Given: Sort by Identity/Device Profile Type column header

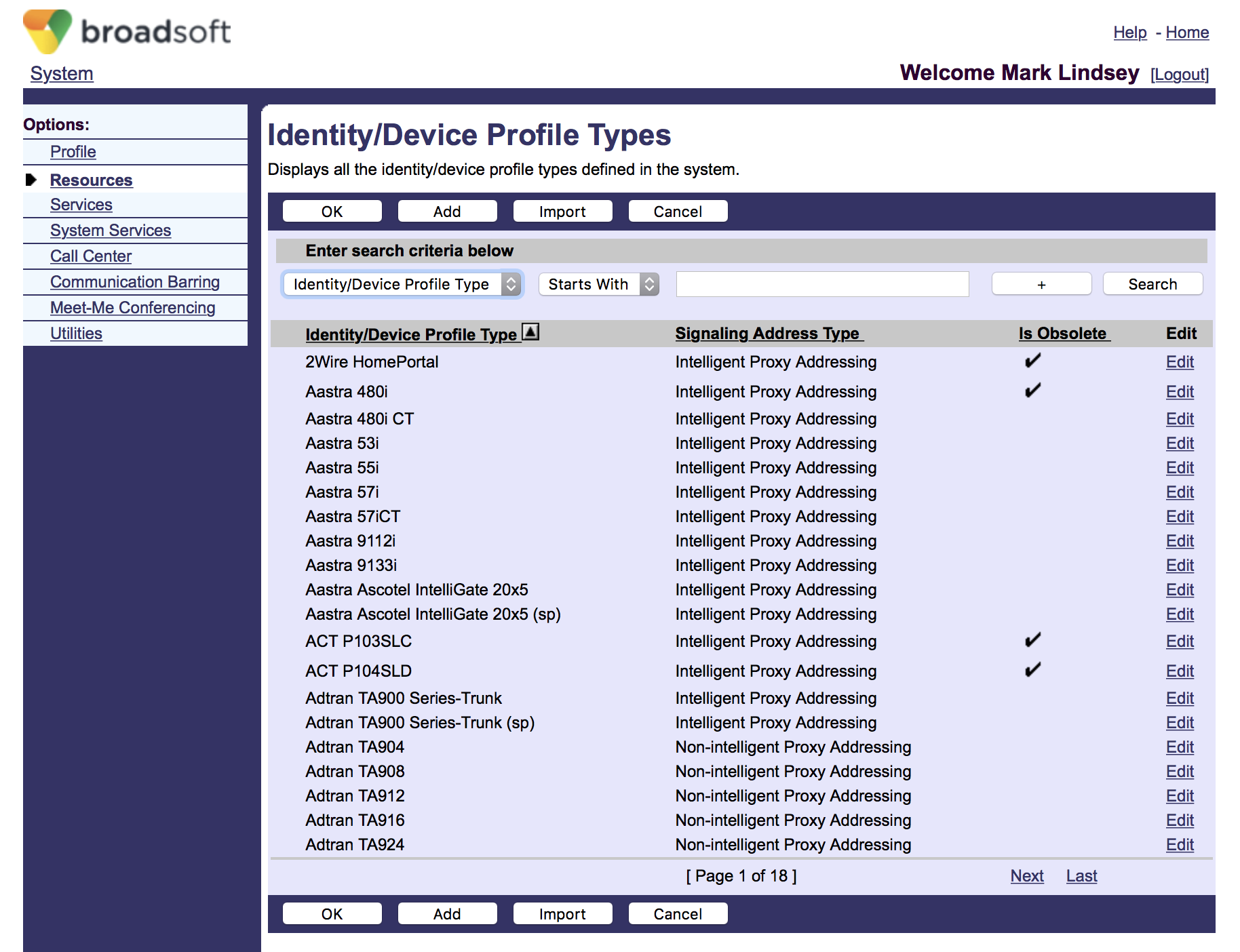Looking at the screenshot, I should coord(411,334).
